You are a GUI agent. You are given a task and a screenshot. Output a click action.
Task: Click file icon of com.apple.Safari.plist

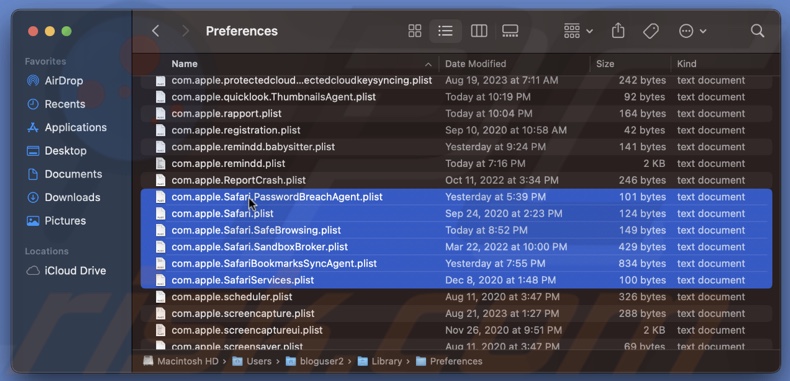coord(160,213)
